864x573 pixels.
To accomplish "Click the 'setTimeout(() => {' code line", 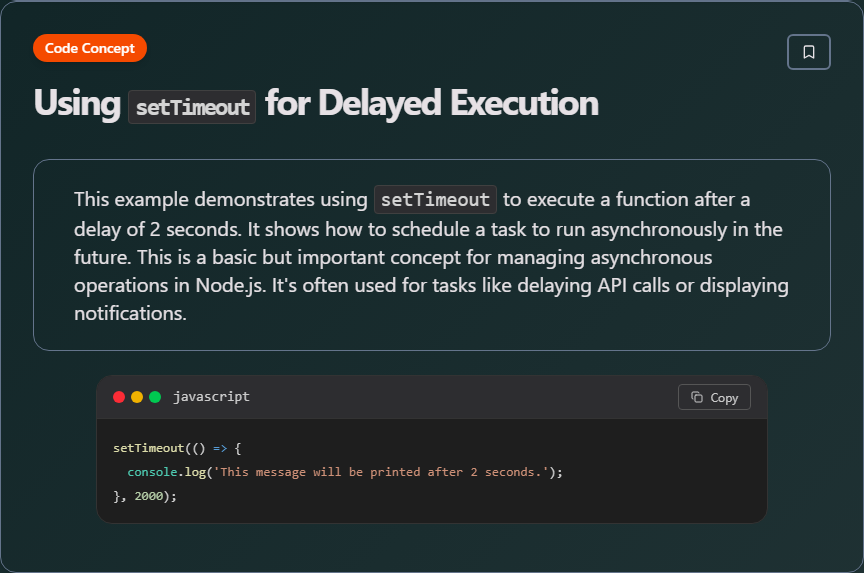I will [177, 448].
